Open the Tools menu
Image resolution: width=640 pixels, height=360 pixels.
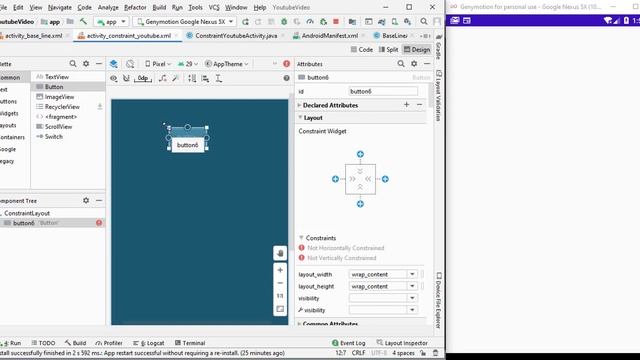click(x=195, y=7)
